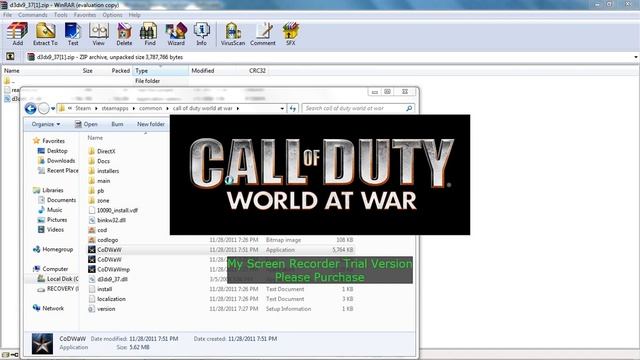Click the search magnifier in Explorer
Image resolution: width=640 pixels, height=360 pixels.
(409, 108)
